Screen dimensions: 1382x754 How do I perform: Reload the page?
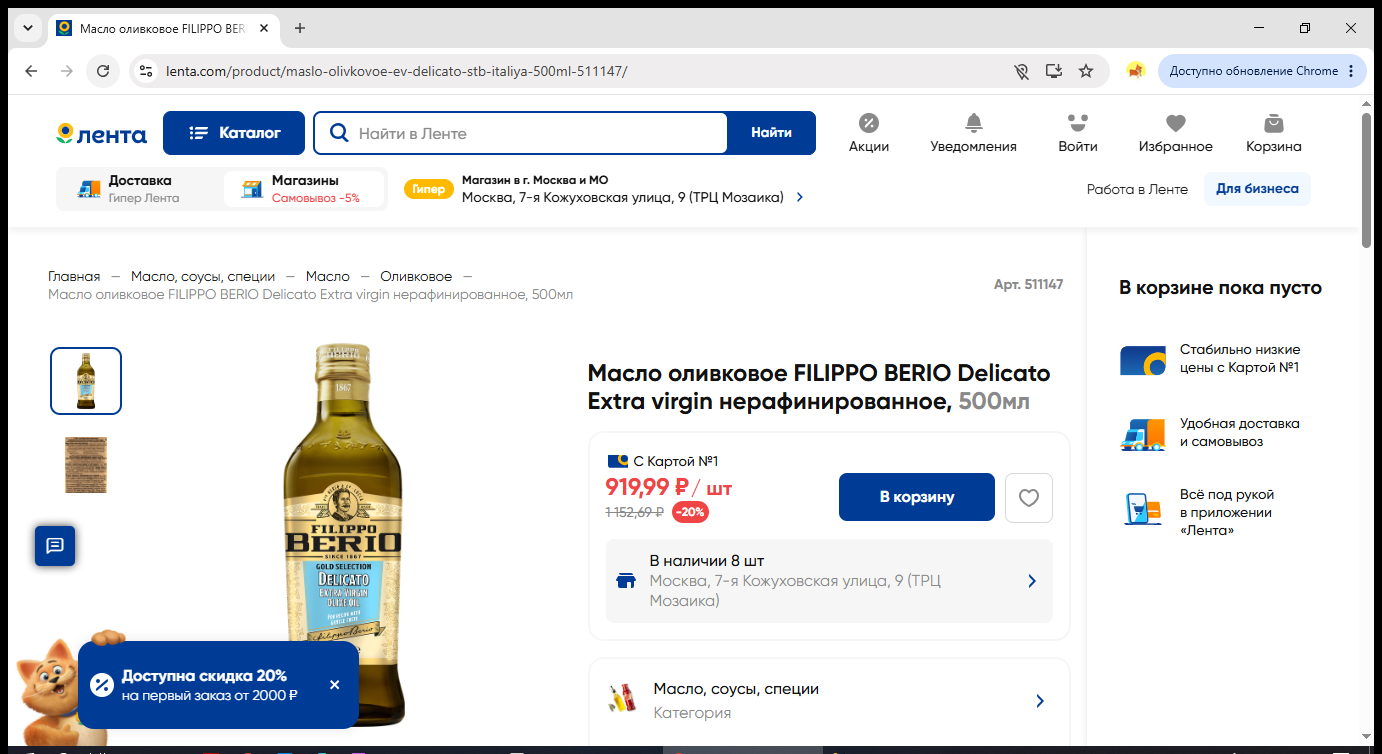coord(102,71)
